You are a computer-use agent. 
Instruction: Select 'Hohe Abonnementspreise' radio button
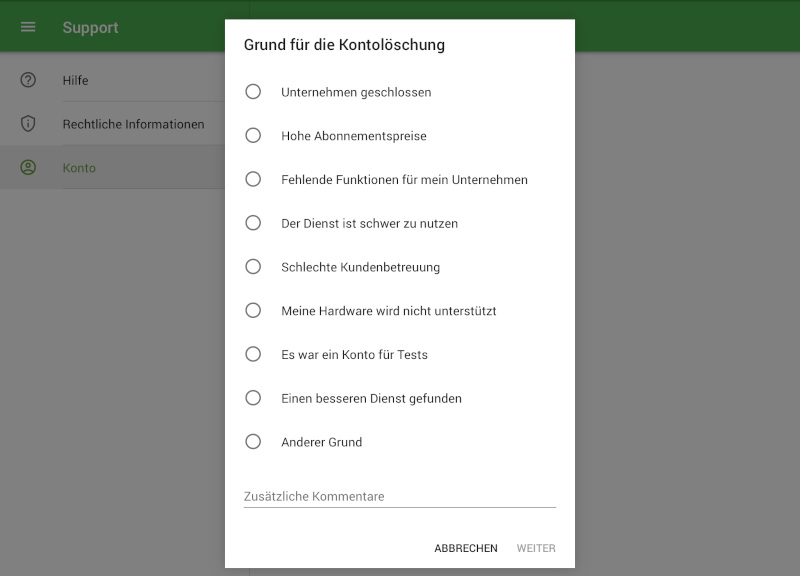[x=253, y=136]
